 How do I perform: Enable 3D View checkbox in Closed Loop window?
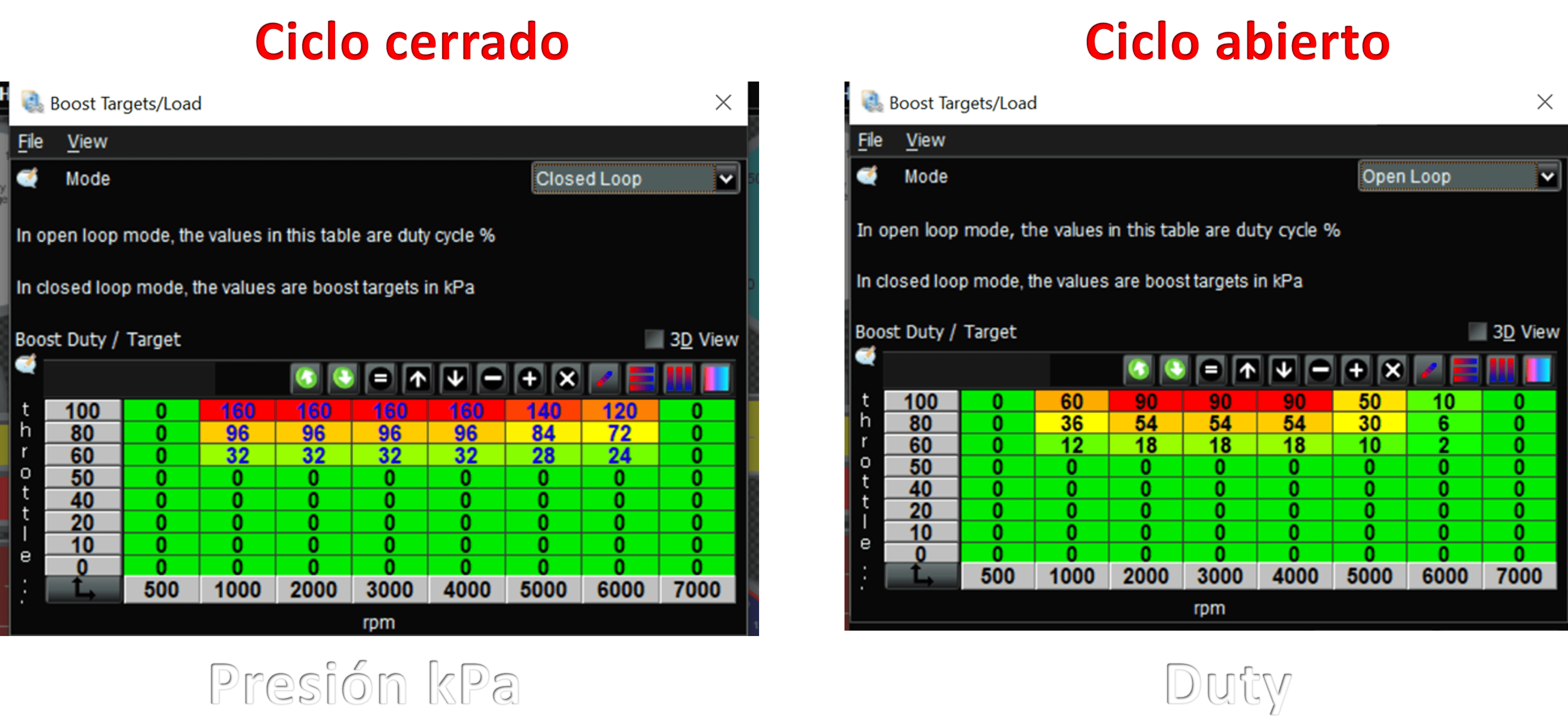(x=654, y=339)
